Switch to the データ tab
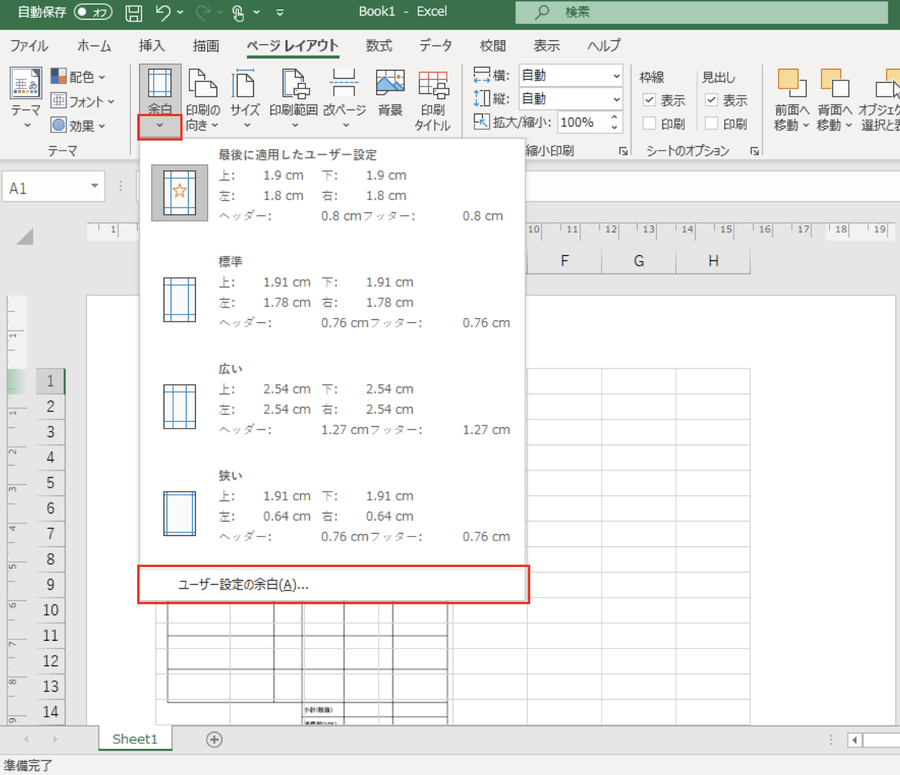The image size is (900, 775). (x=436, y=46)
